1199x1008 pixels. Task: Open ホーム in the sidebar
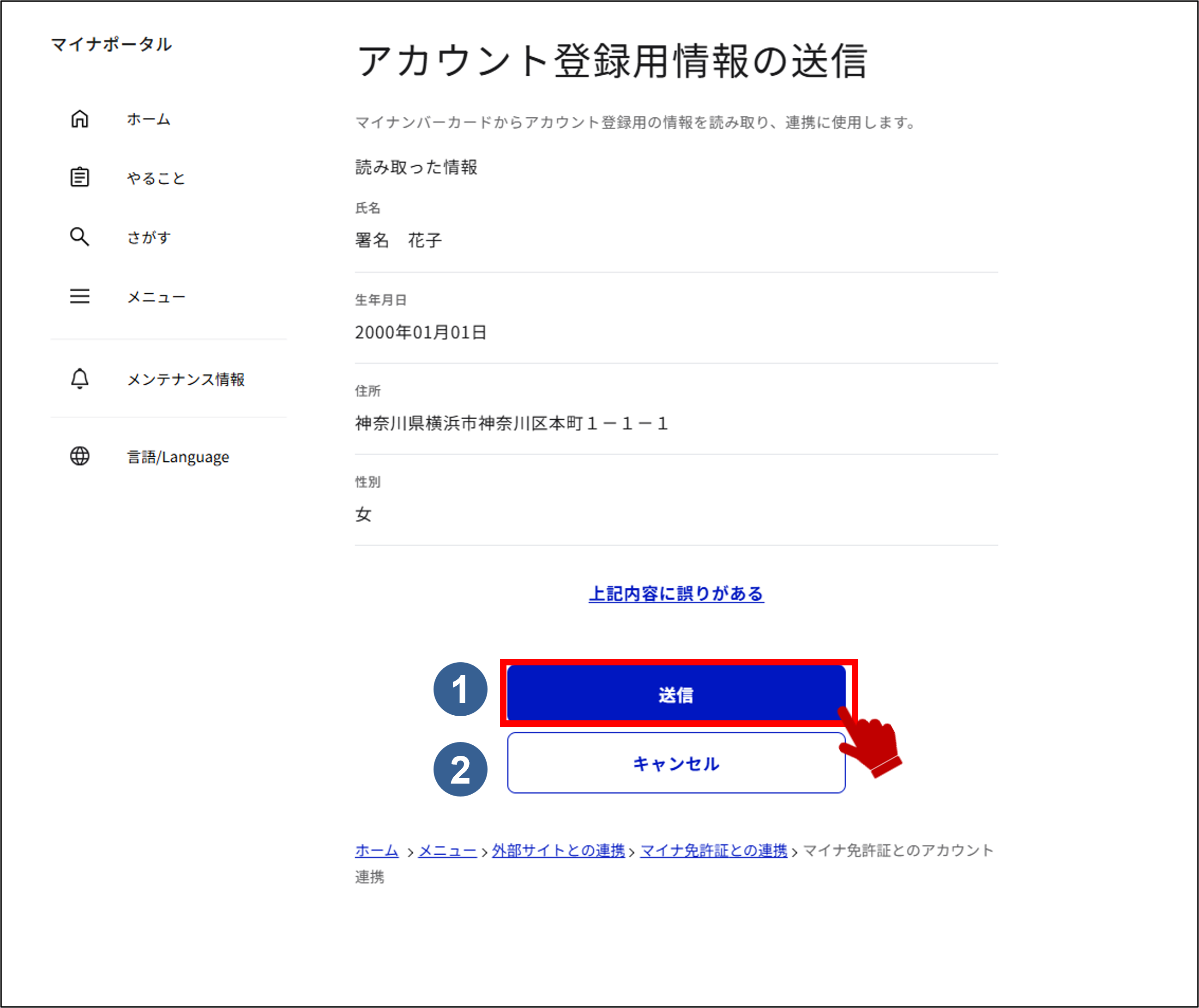point(149,120)
